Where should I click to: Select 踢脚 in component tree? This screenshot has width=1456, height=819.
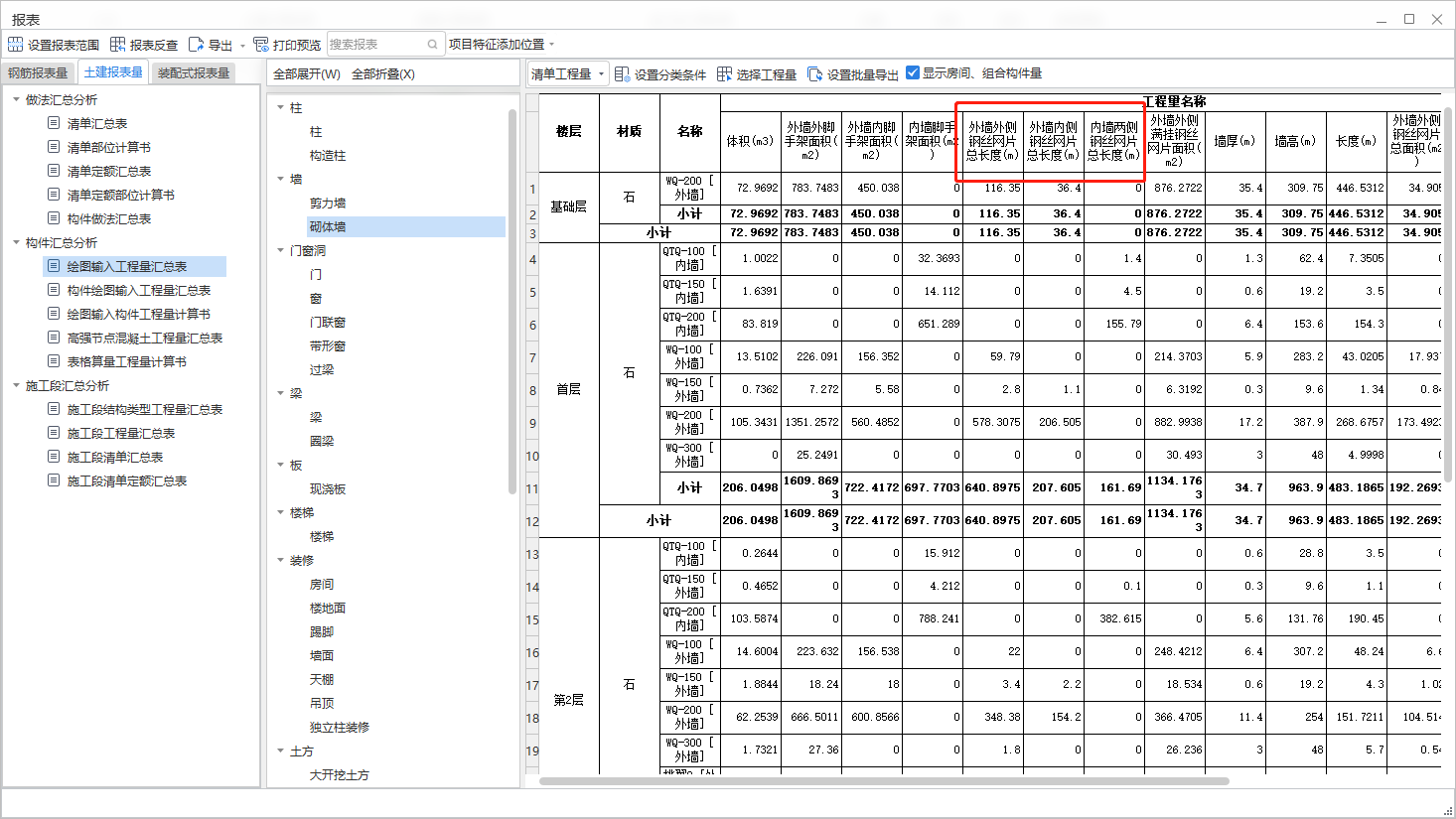pos(322,631)
